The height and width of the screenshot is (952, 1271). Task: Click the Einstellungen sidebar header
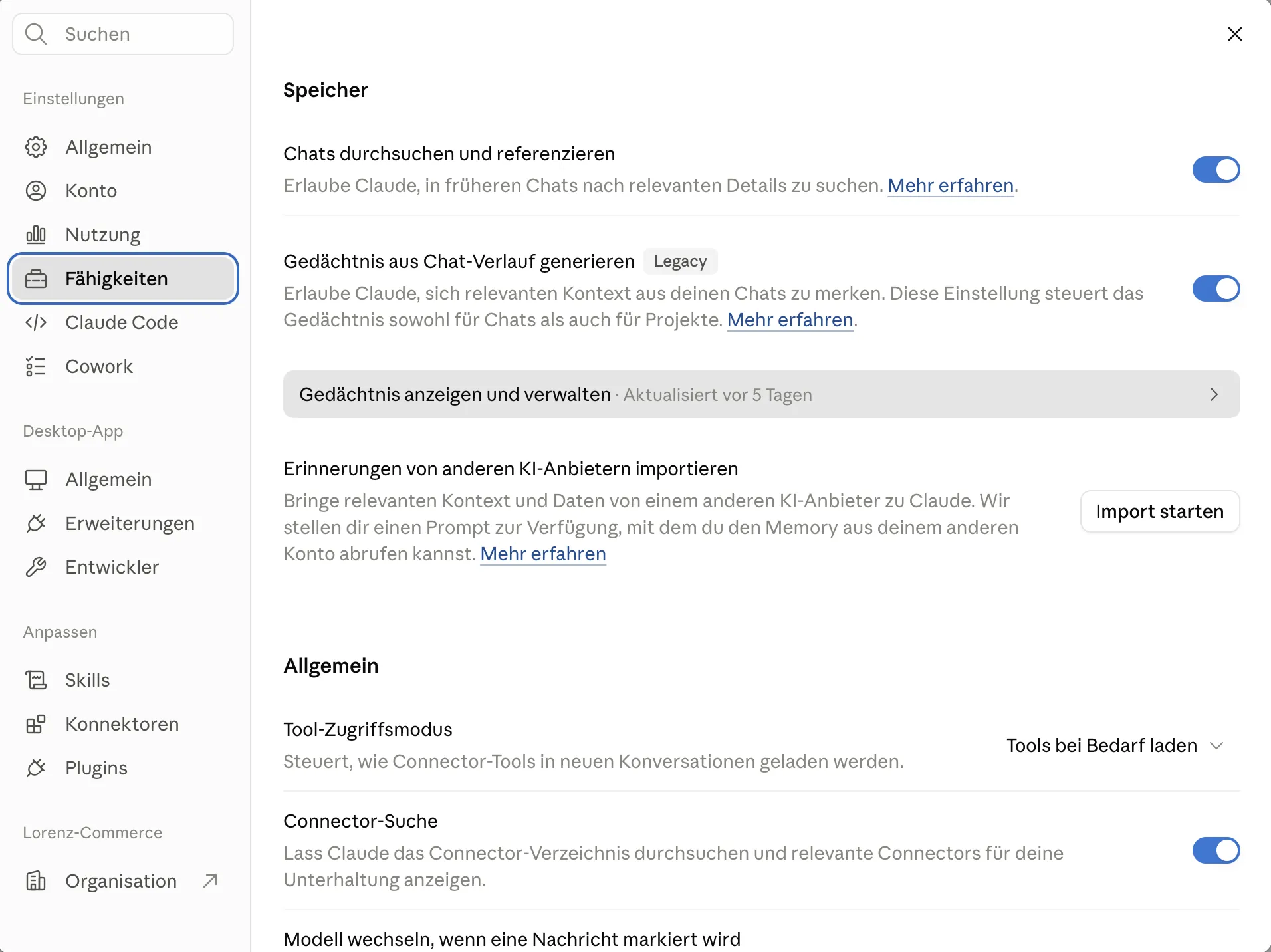(x=73, y=99)
